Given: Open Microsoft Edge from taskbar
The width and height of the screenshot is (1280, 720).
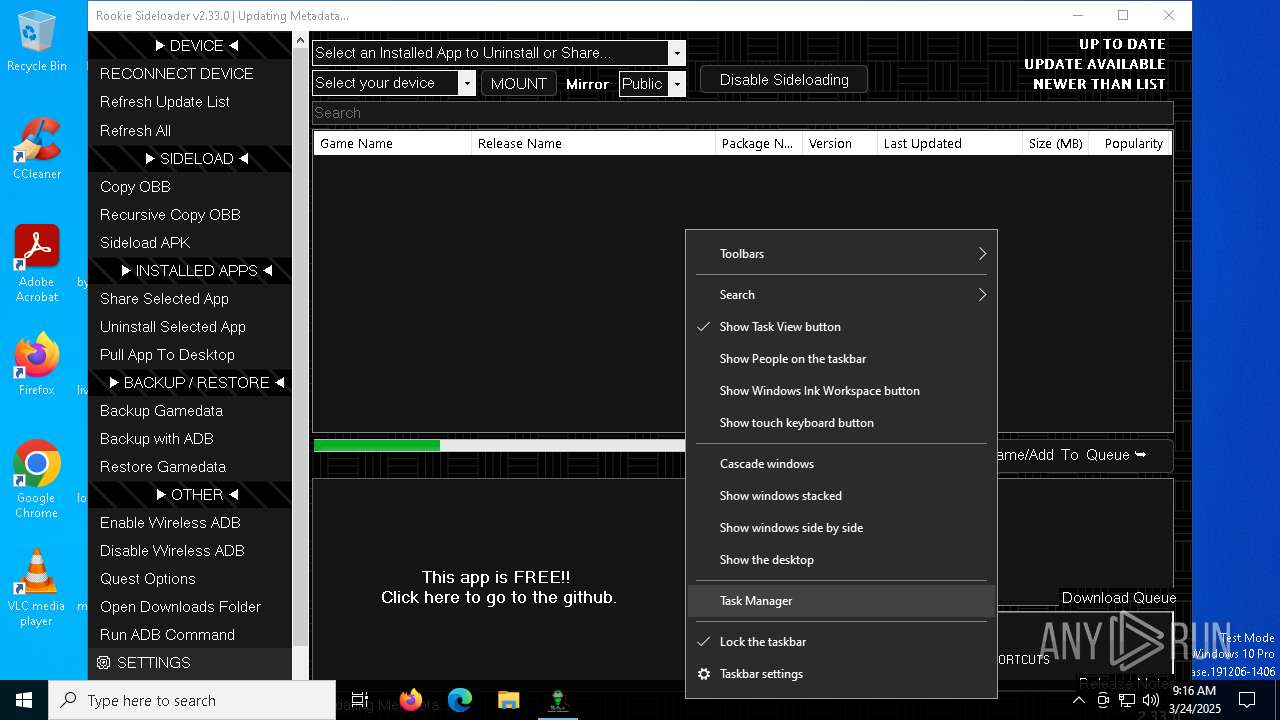Looking at the screenshot, I should pos(460,700).
